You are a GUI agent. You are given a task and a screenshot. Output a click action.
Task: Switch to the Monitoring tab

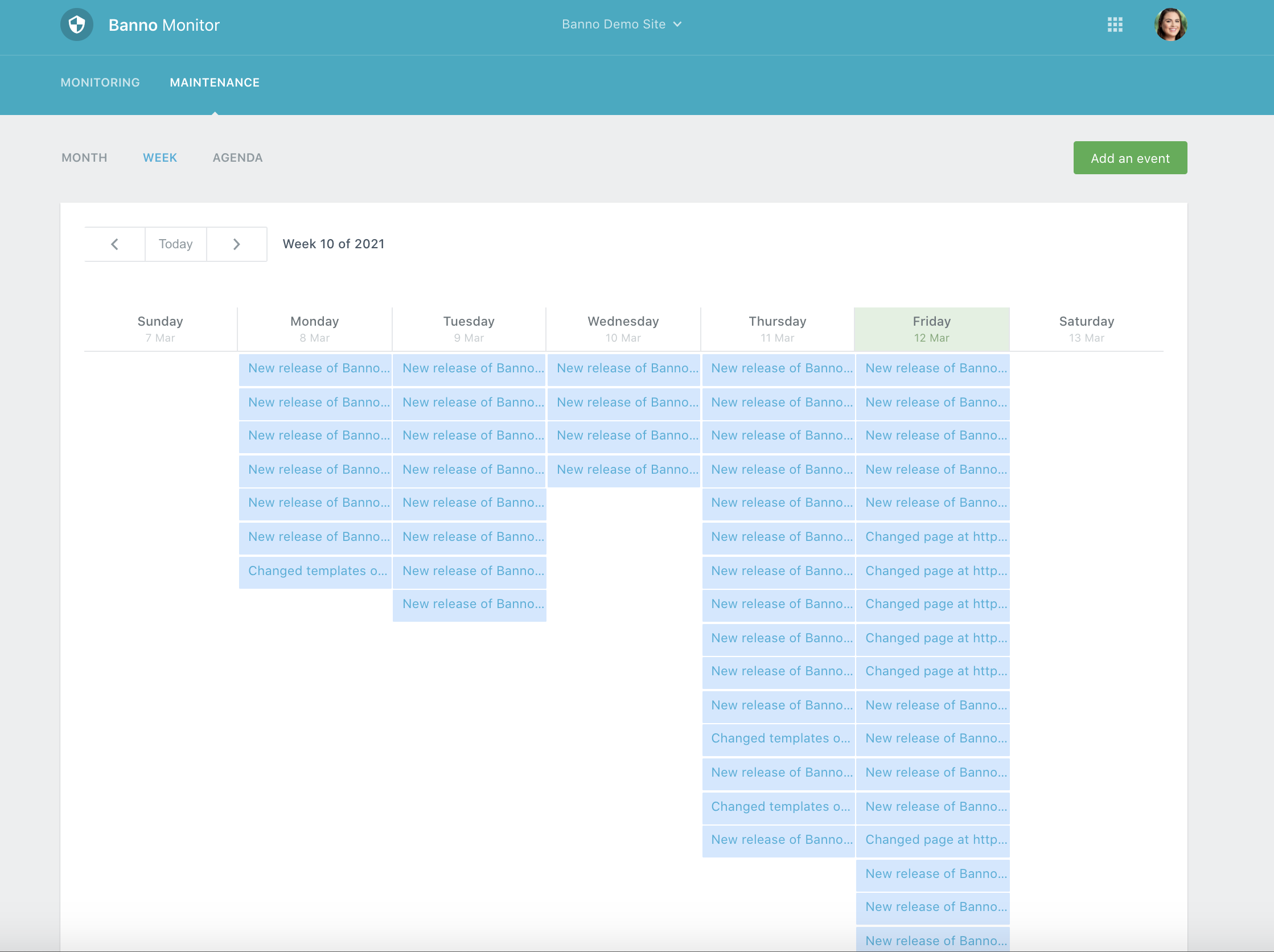[x=100, y=83]
